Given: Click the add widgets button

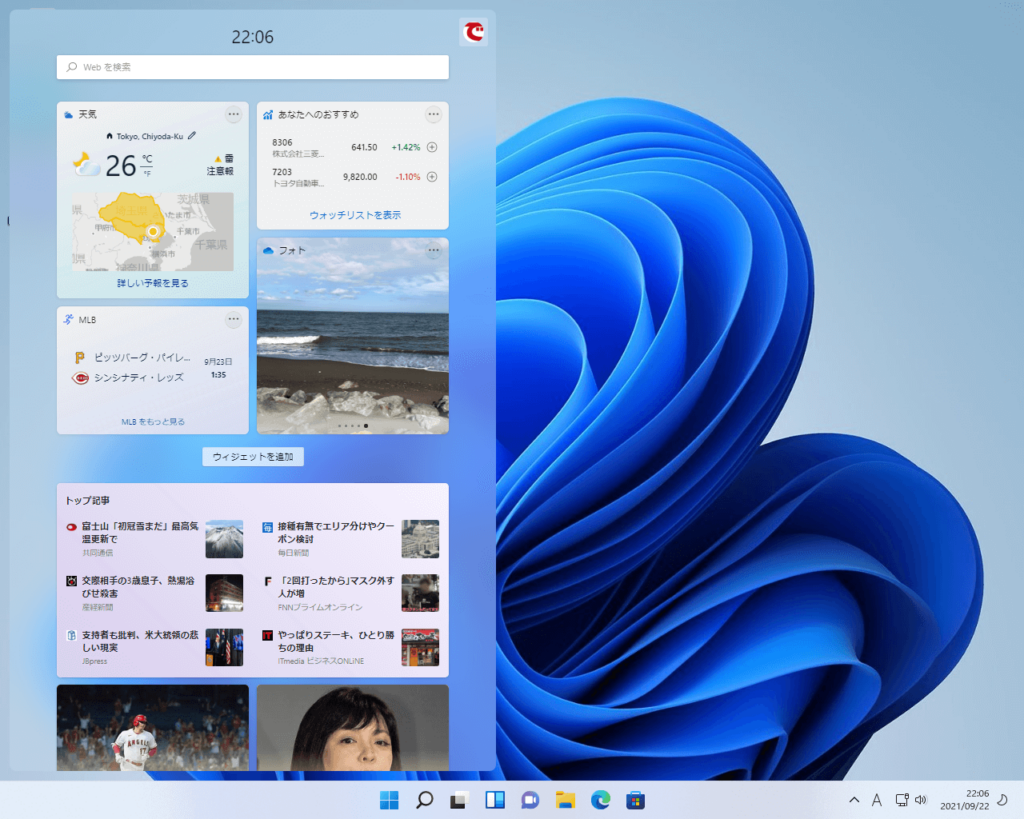Looking at the screenshot, I should 253,457.
